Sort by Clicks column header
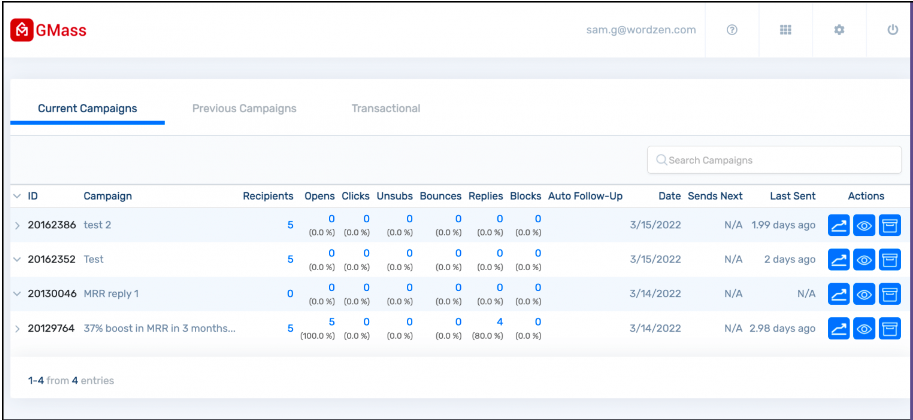The image size is (913, 420). click(x=355, y=196)
